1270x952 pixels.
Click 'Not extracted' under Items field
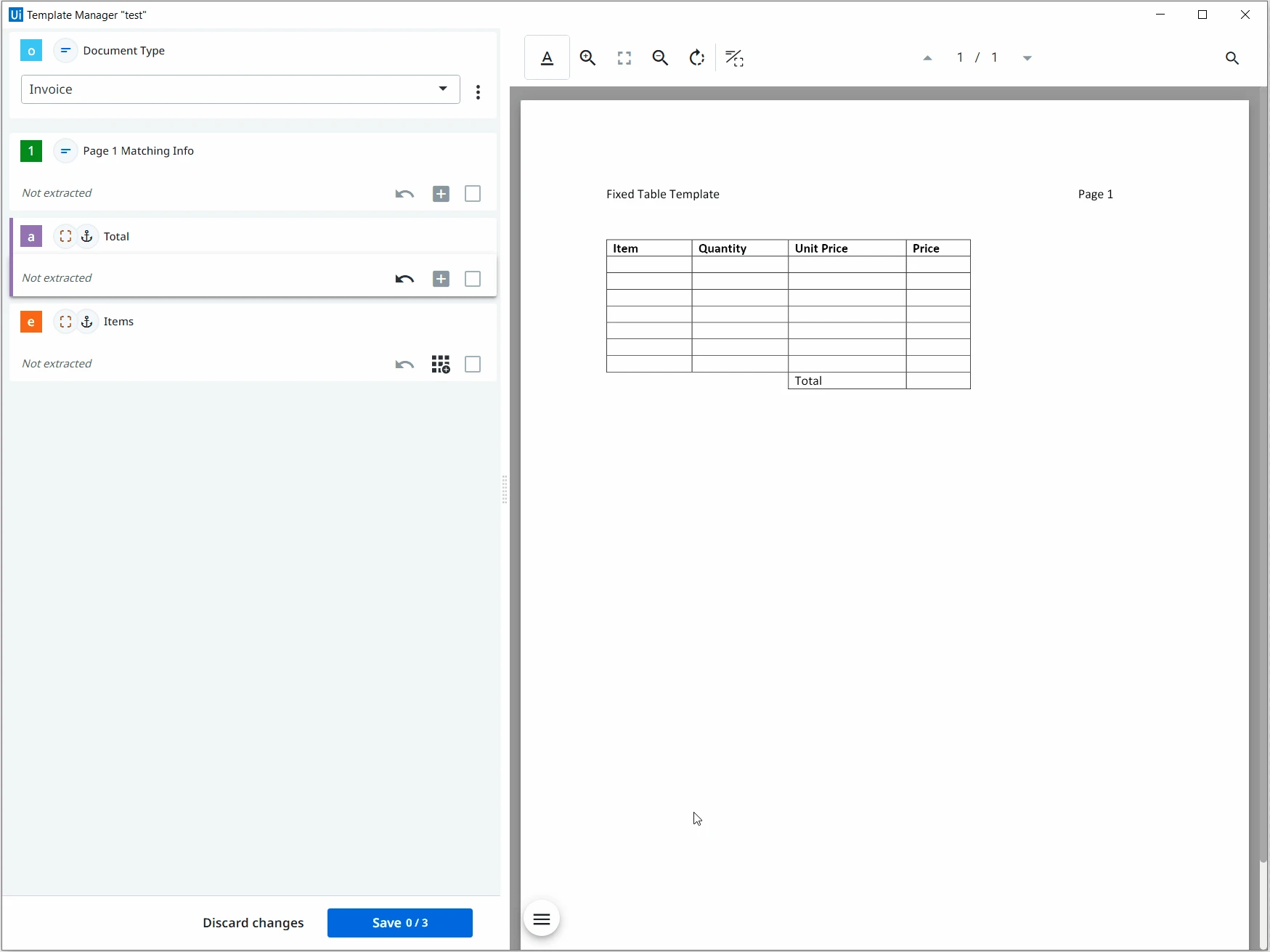(57, 364)
